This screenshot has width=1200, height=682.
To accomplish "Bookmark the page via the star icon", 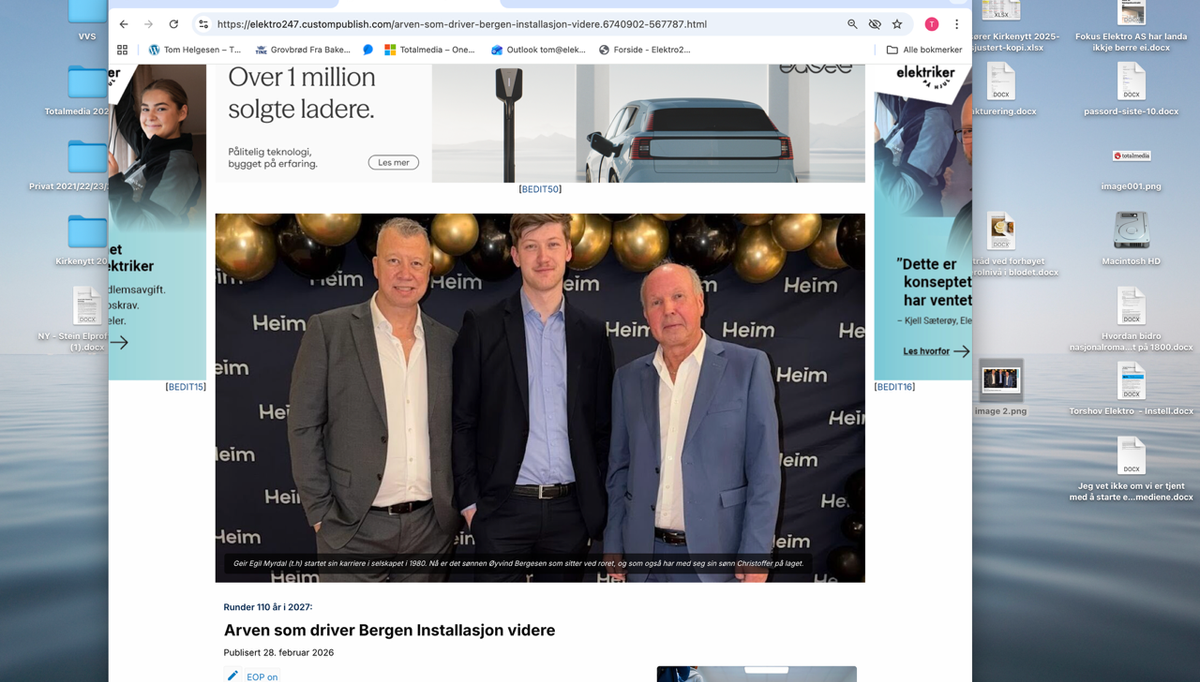I will (897, 23).
